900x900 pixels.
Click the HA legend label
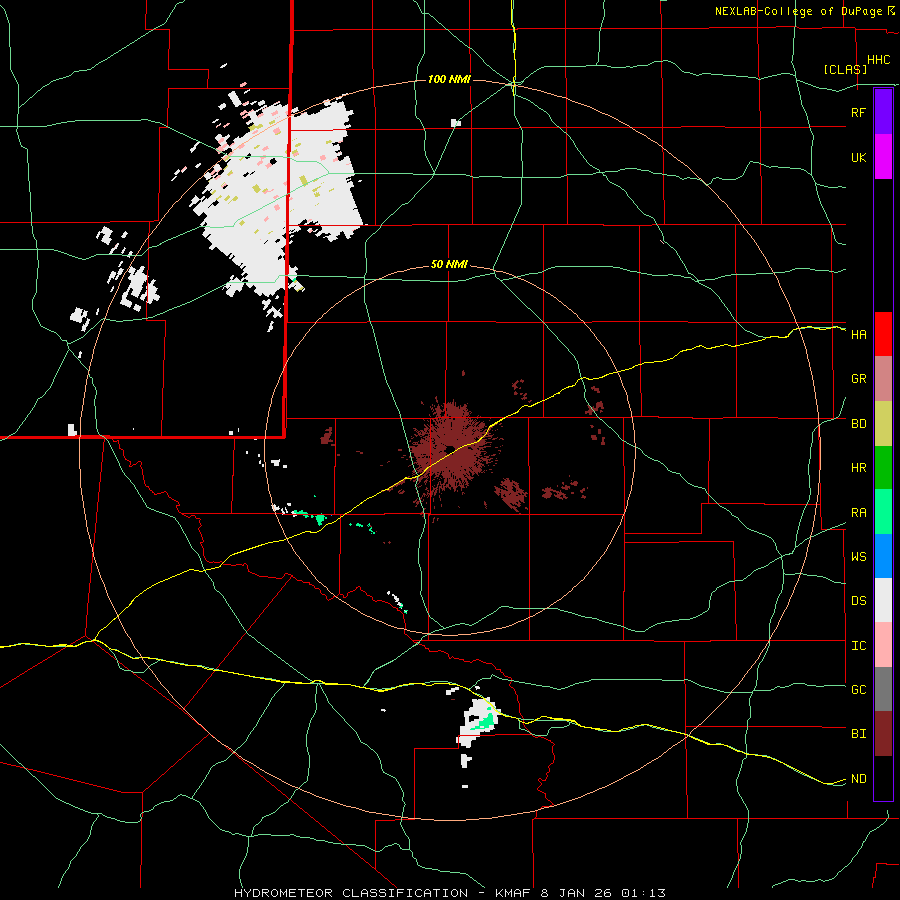pyautogui.click(x=858, y=334)
